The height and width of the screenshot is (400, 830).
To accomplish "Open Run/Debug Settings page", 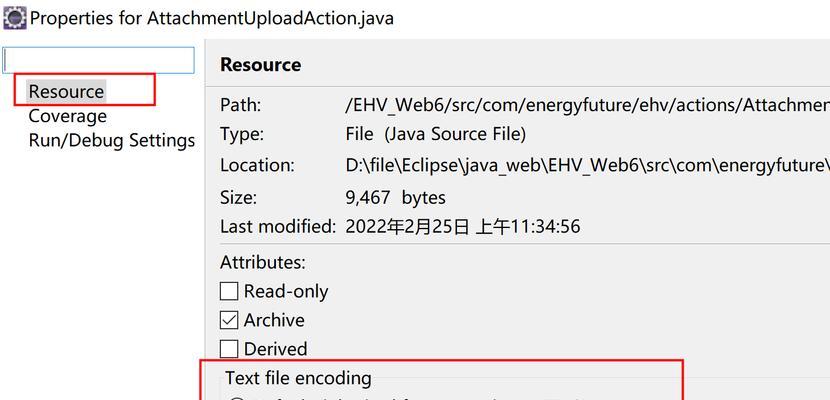I will (x=112, y=140).
